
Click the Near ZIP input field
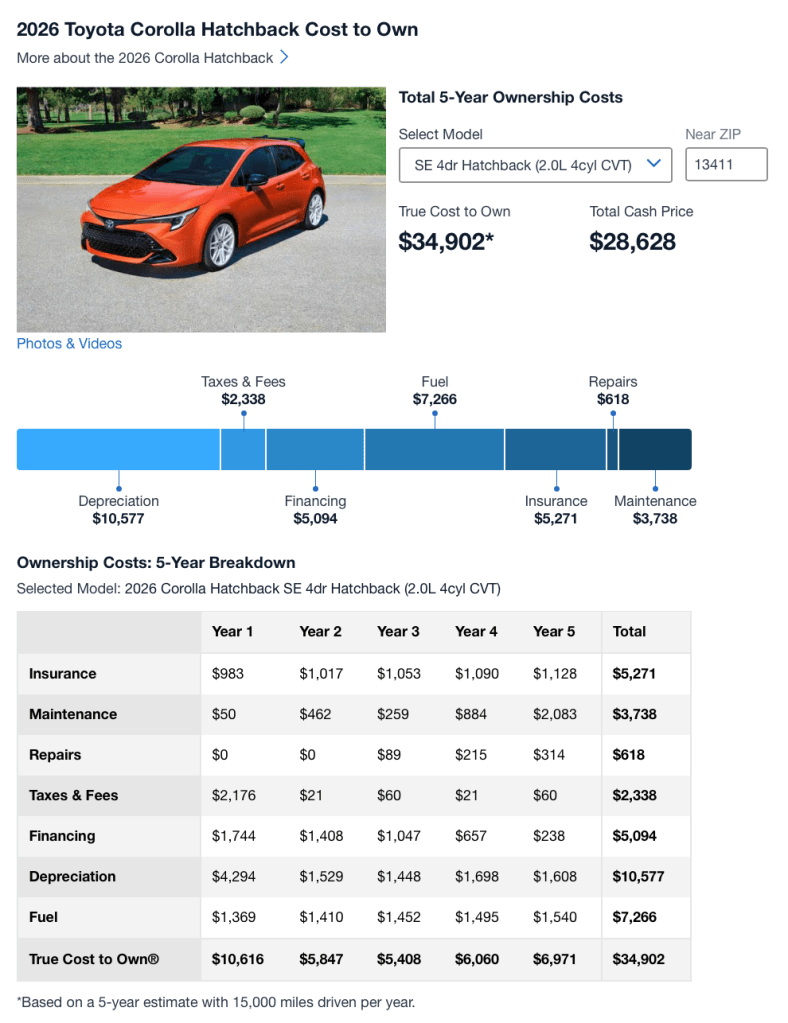coord(726,165)
